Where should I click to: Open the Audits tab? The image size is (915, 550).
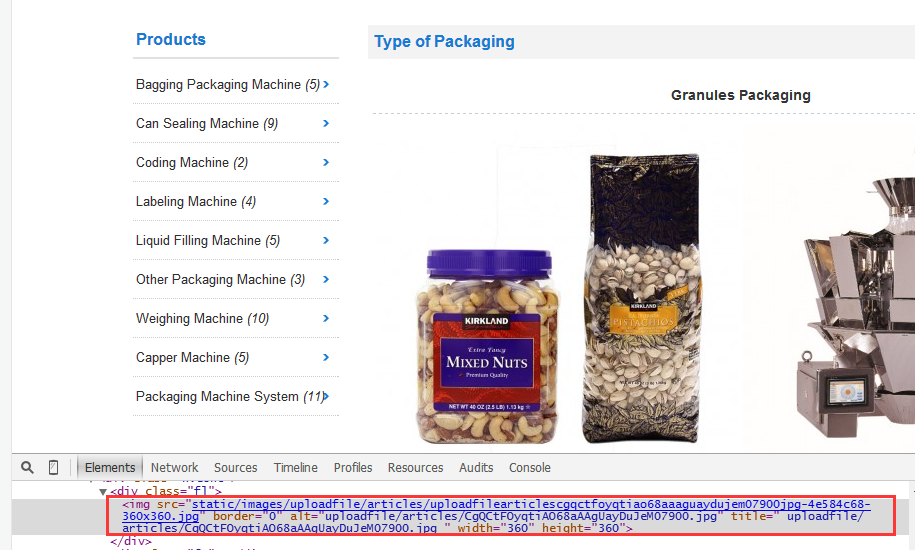pos(476,468)
